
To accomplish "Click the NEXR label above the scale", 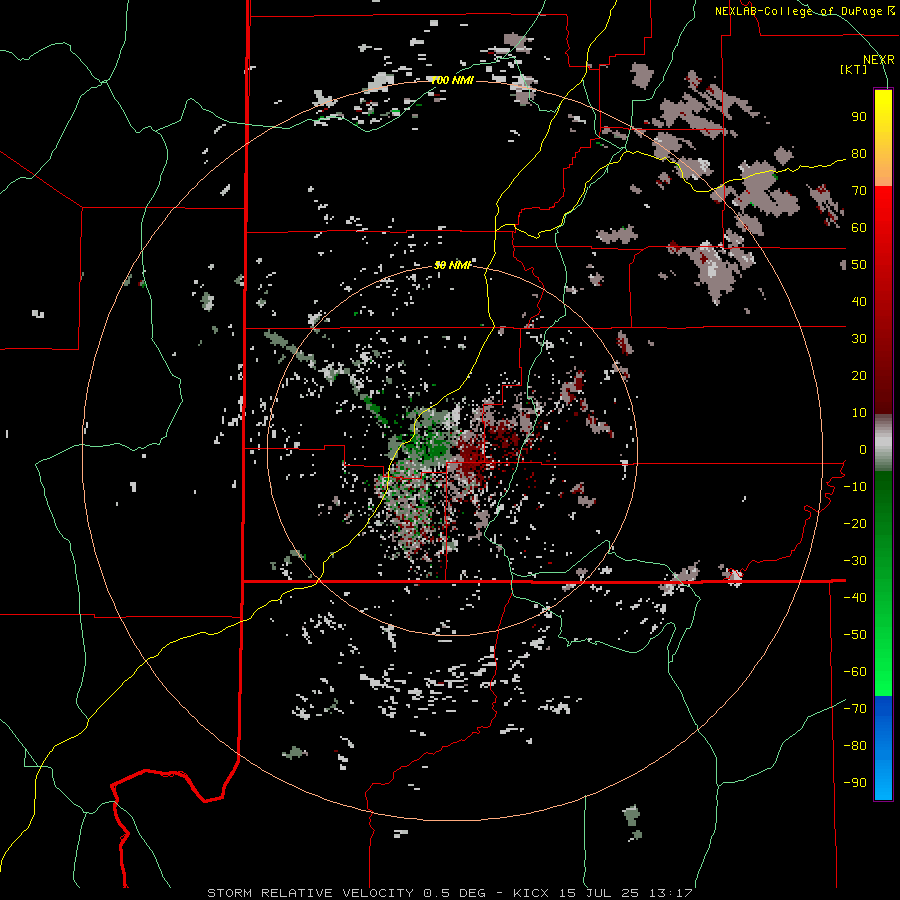I will pyautogui.click(x=878, y=60).
